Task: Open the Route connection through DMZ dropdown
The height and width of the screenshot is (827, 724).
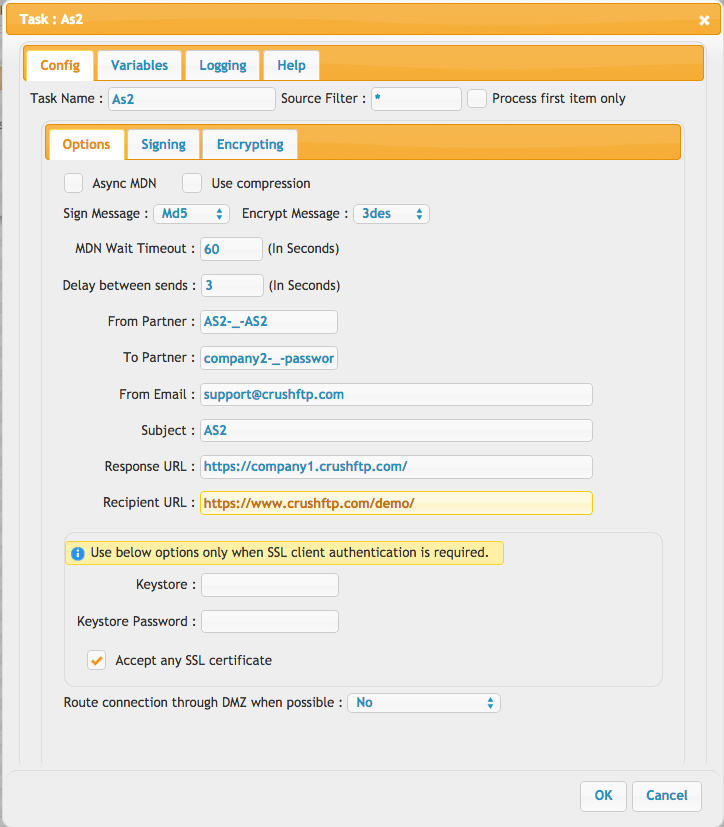Action: point(424,703)
